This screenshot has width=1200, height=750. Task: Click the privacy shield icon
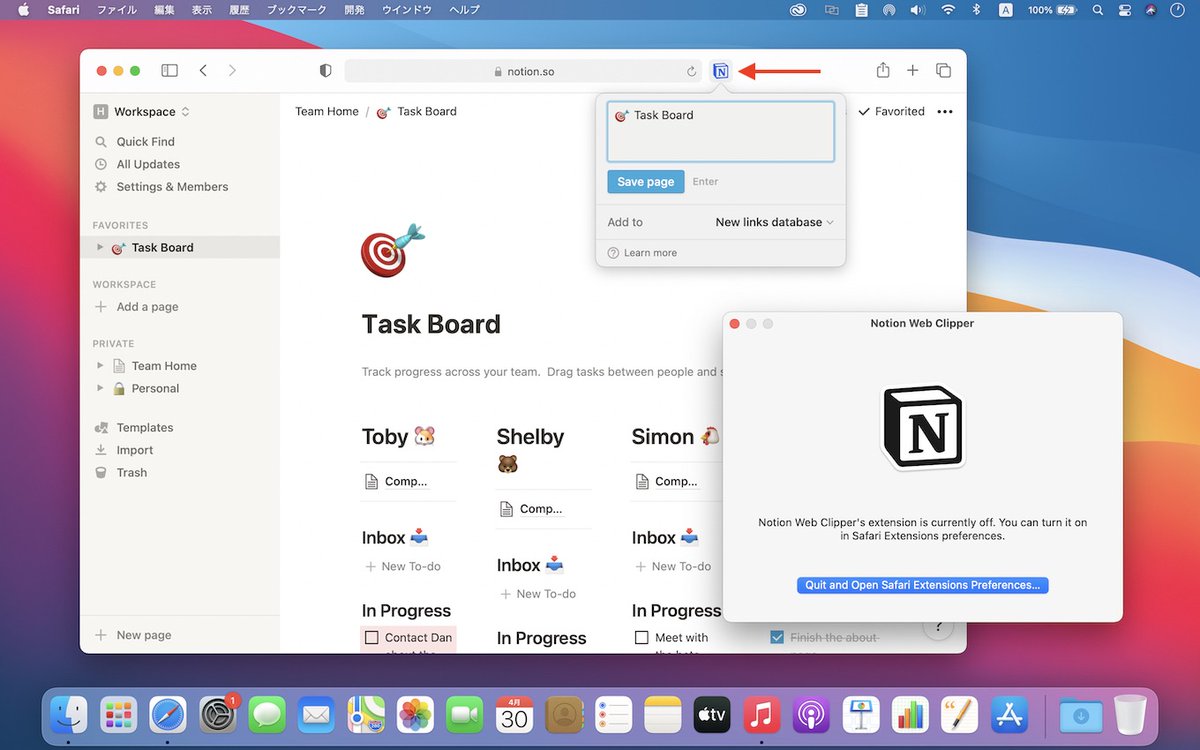(x=325, y=71)
